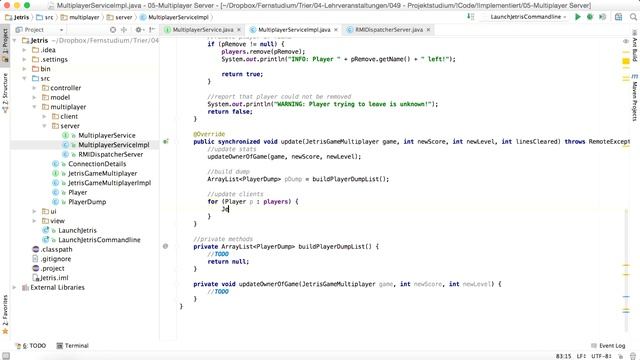Close the MultiplayerService.java tab
This screenshot has height=360, width=640.
pyautogui.click(x=239, y=30)
